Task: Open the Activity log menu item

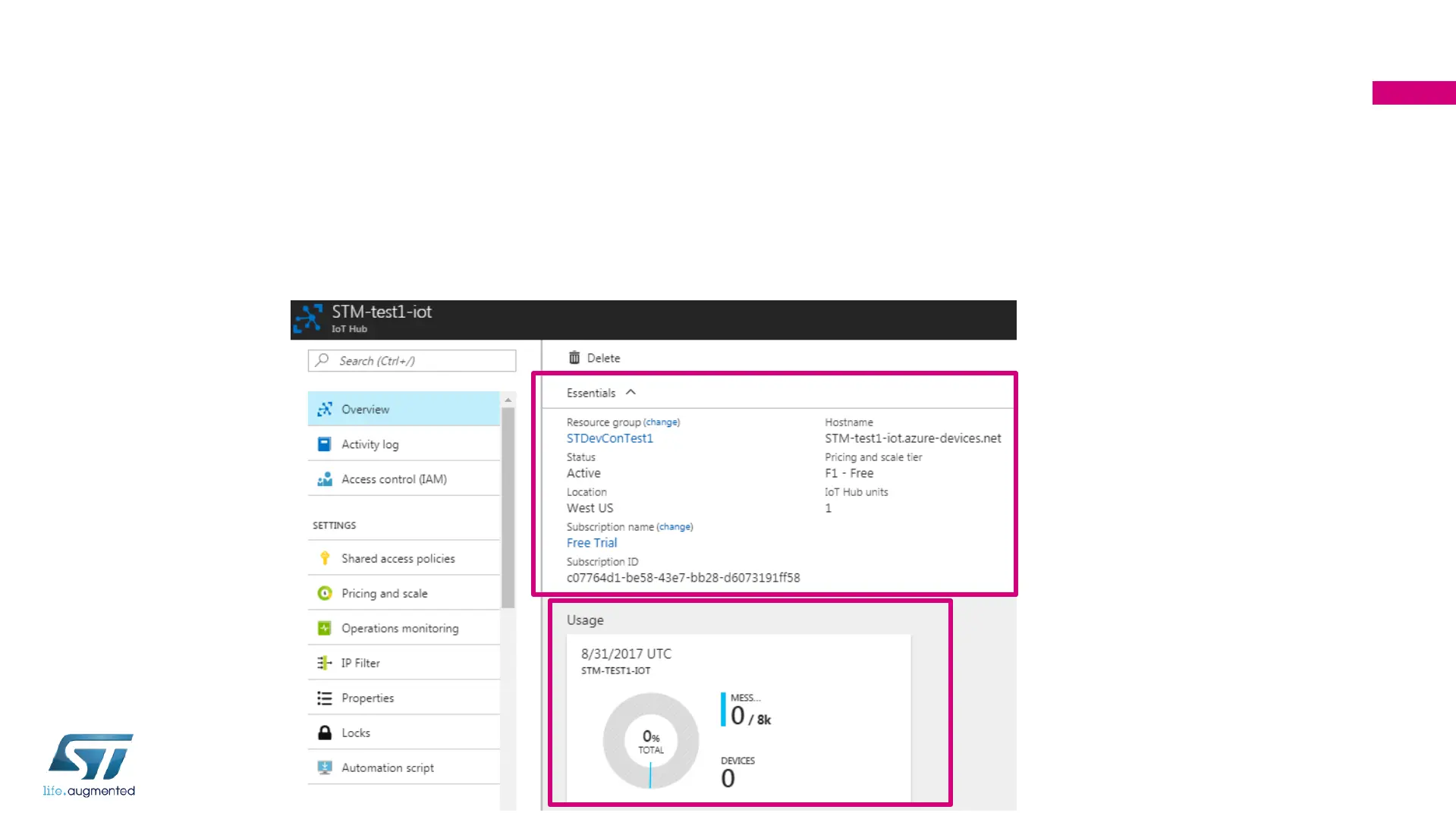Action: point(404,444)
